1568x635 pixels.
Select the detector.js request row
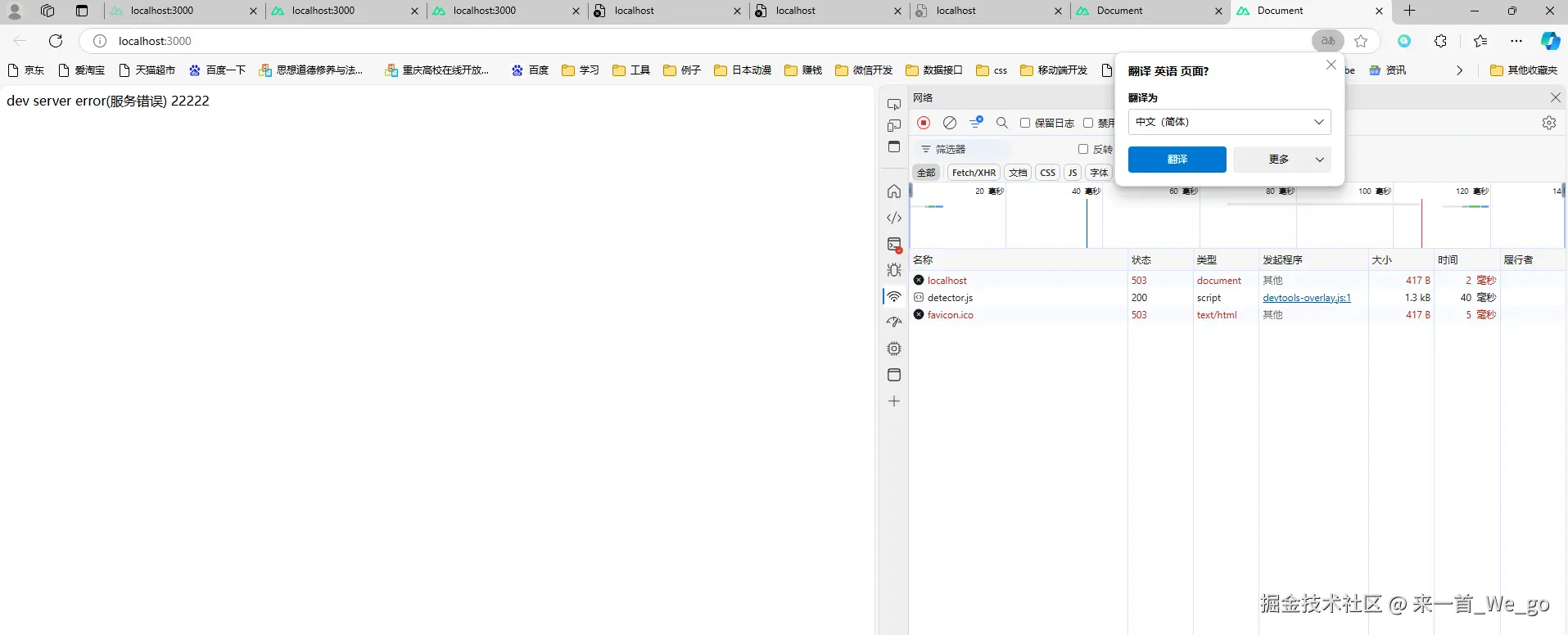point(1237,298)
